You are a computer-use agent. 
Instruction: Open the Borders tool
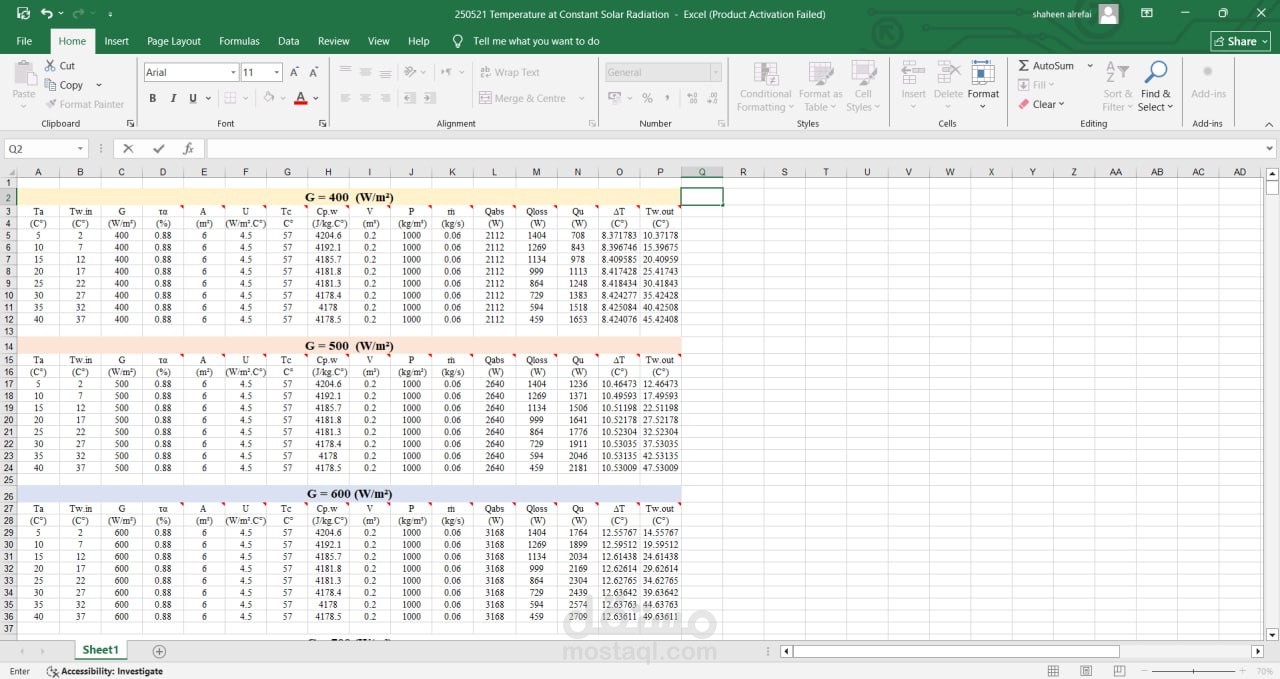[x=230, y=98]
